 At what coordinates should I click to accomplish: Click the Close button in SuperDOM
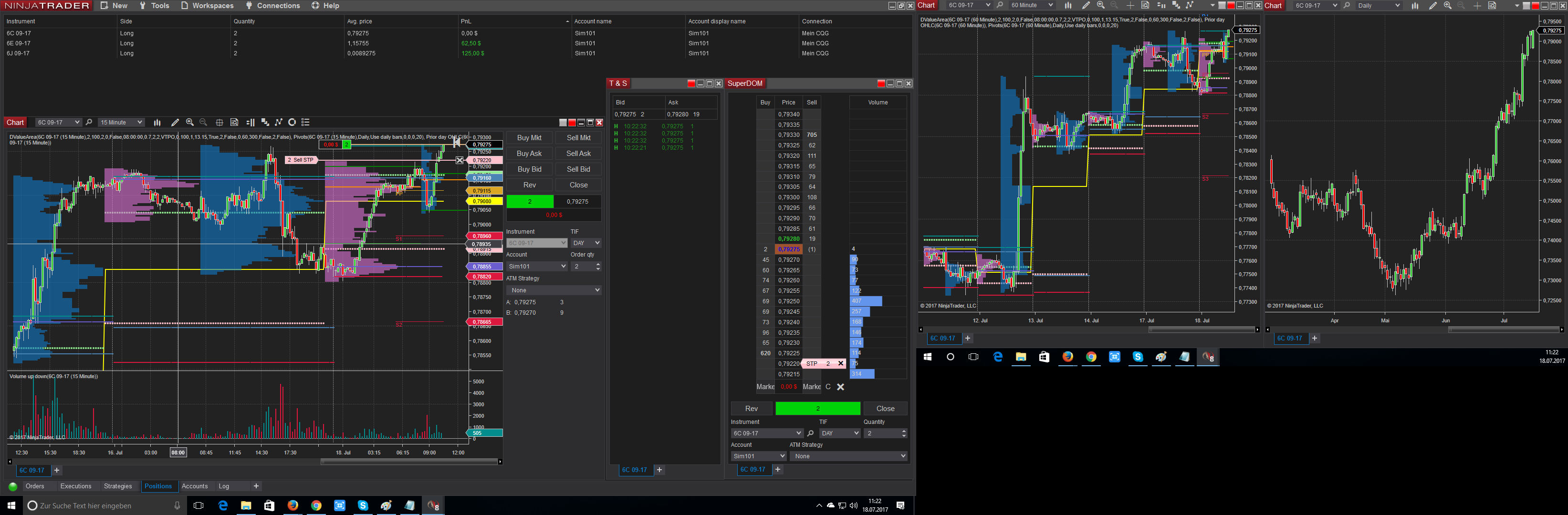(885, 409)
